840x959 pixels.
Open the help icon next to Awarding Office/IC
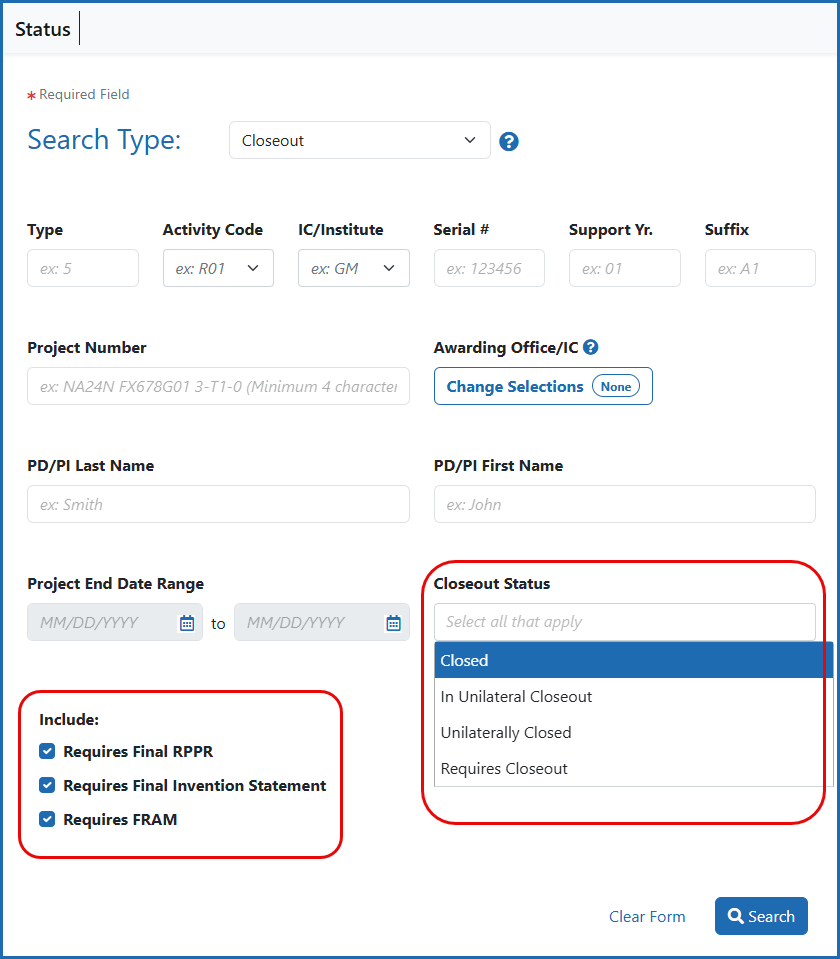point(590,348)
